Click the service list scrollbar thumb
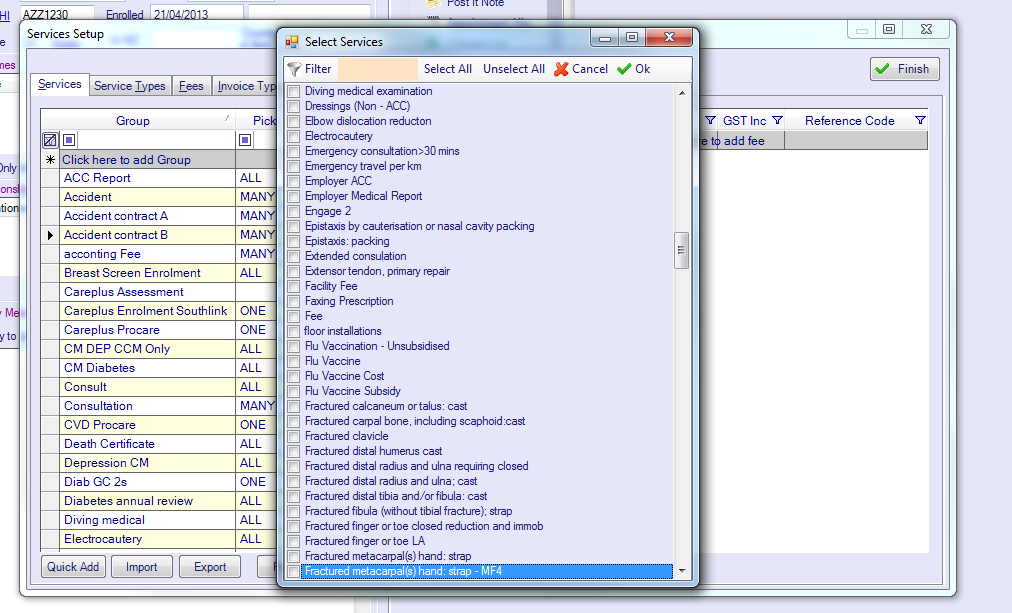1012x613 pixels. [682, 250]
